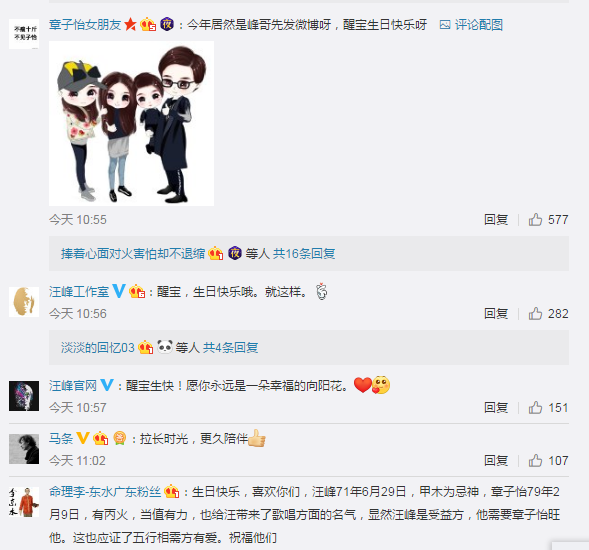Like 马条's comment with 107 likes
This screenshot has width=589, height=550.
click(548, 461)
